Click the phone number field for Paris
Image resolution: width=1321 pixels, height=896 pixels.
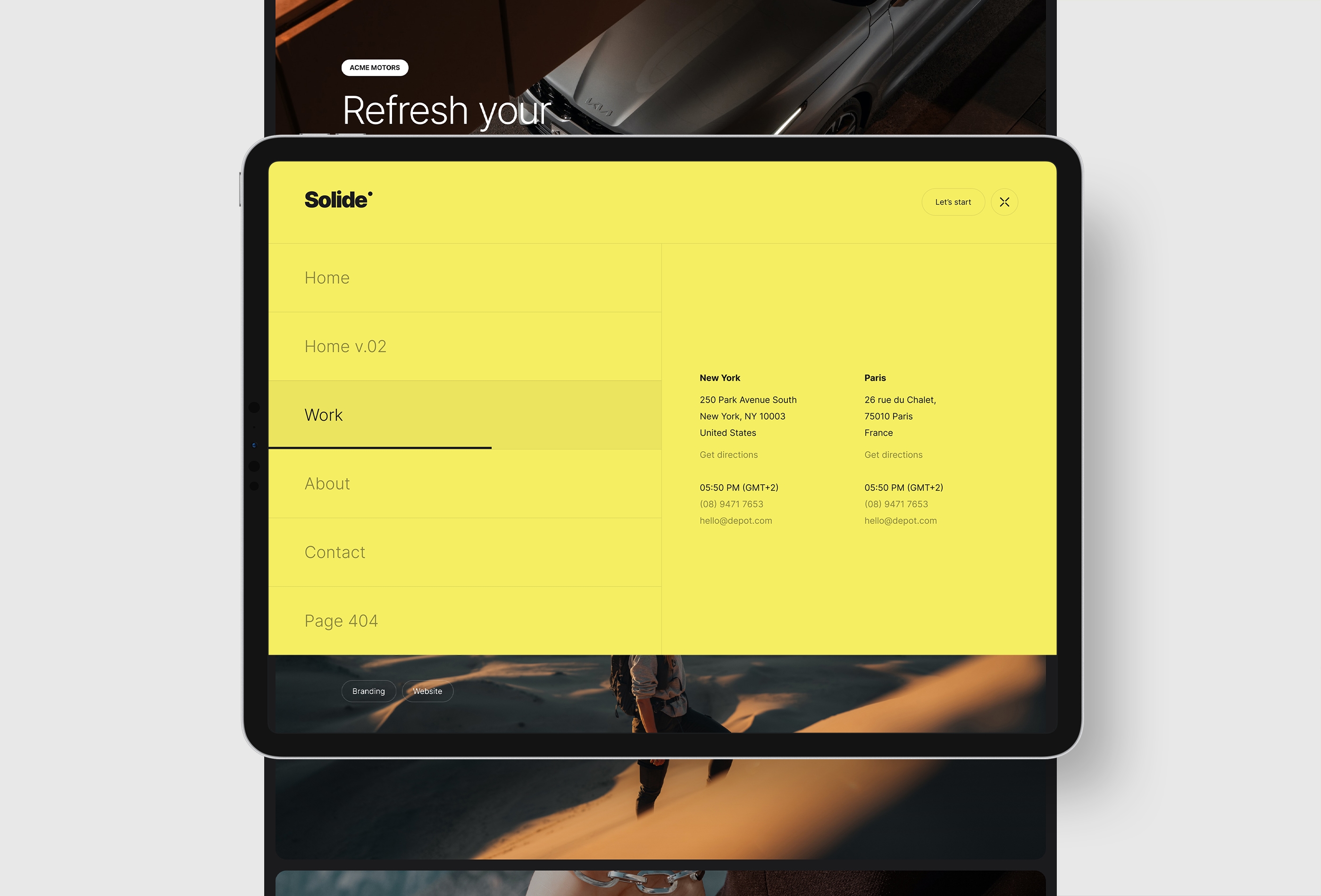[x=896, y=503]
